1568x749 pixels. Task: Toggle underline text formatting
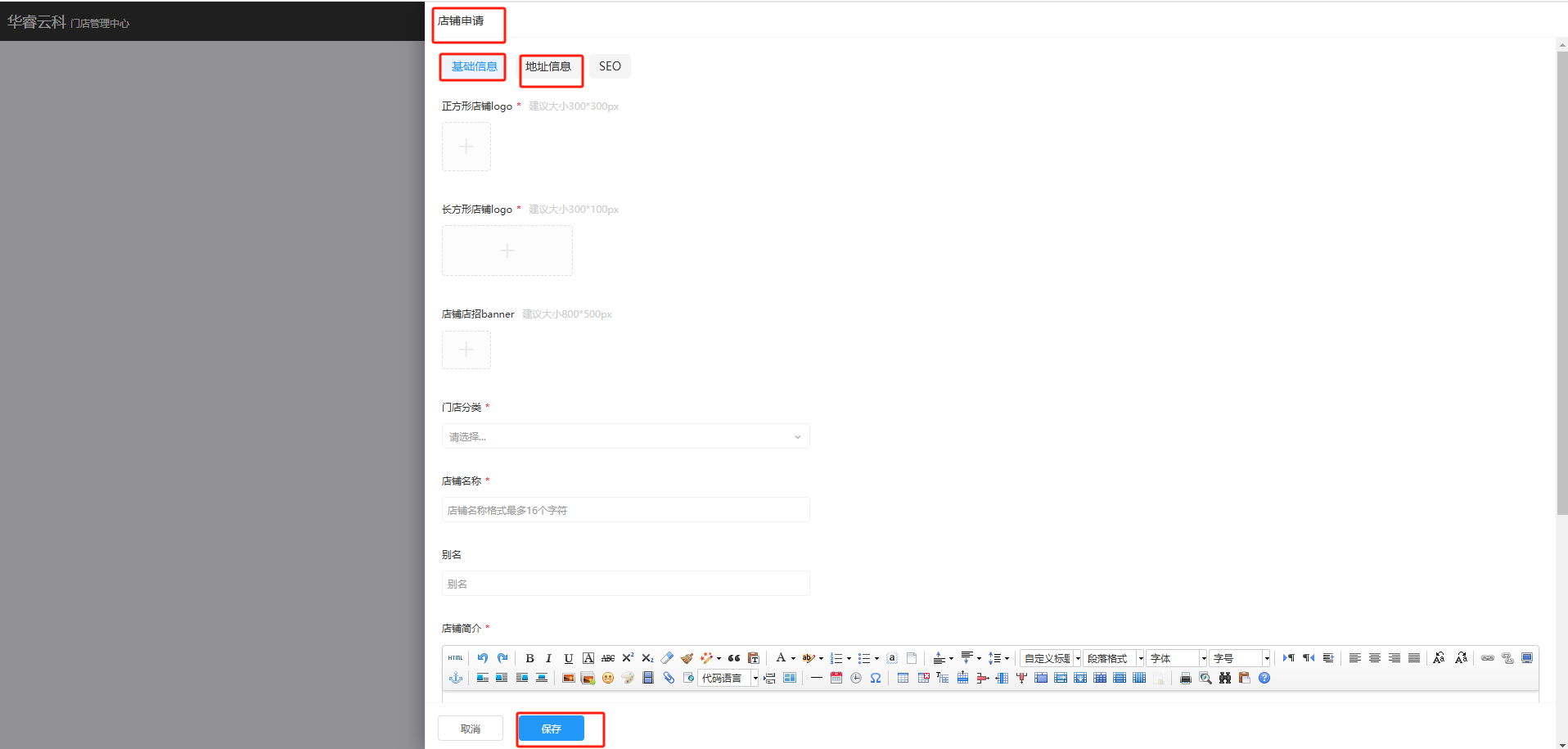pyautogui.click(x=568, y=658)
